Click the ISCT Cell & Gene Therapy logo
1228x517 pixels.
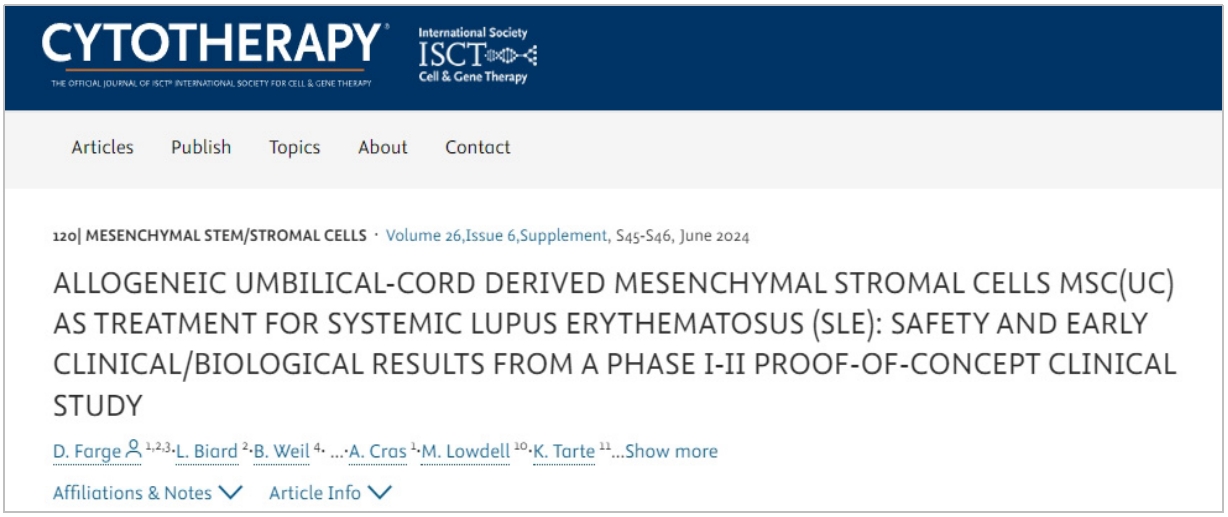pos(475,56)
